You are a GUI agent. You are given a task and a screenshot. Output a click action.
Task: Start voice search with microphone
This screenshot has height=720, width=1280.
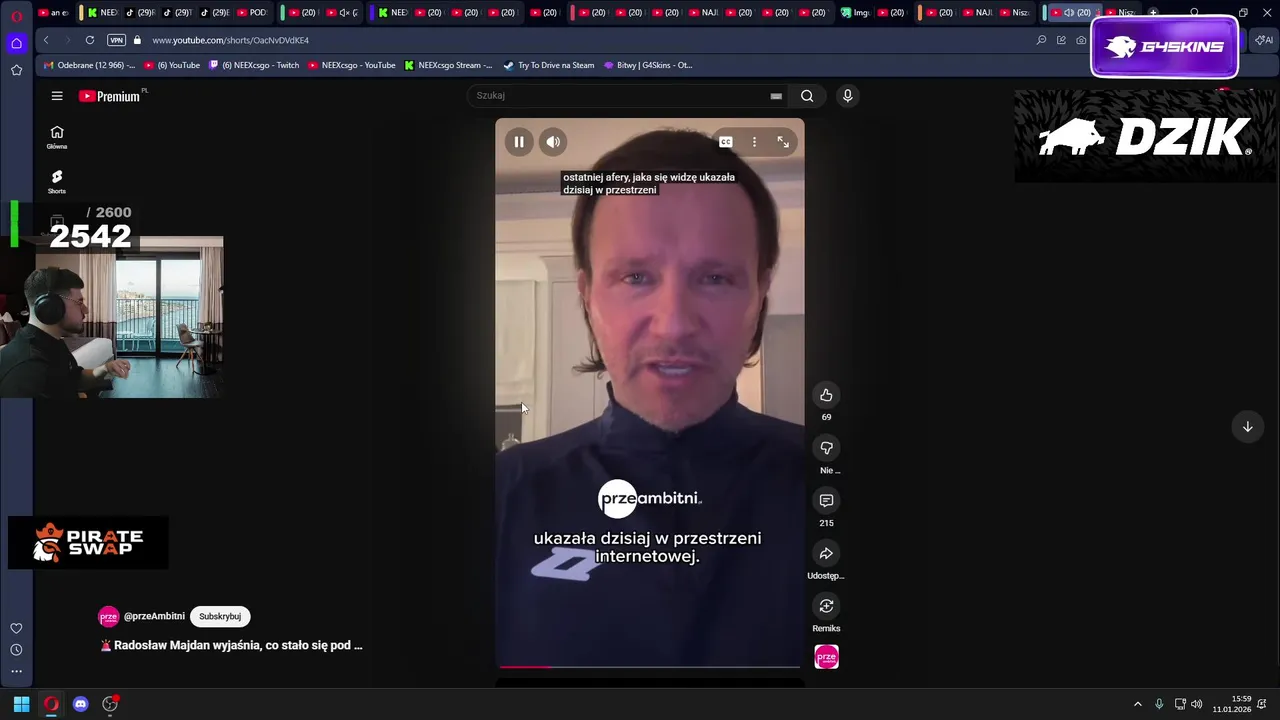coord(847,96)
